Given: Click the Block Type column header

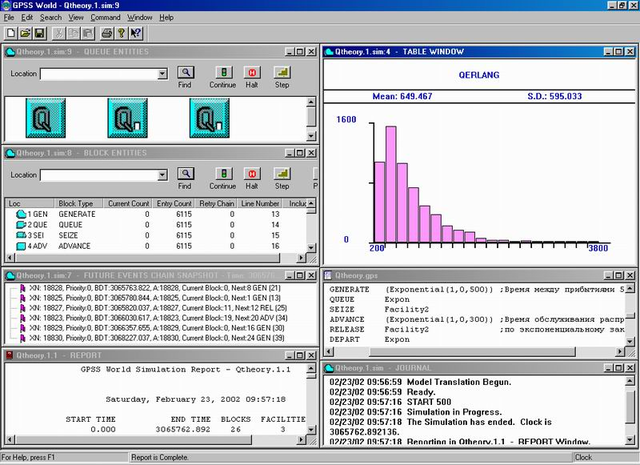Looking at the screenshot, I should (78, 203).
